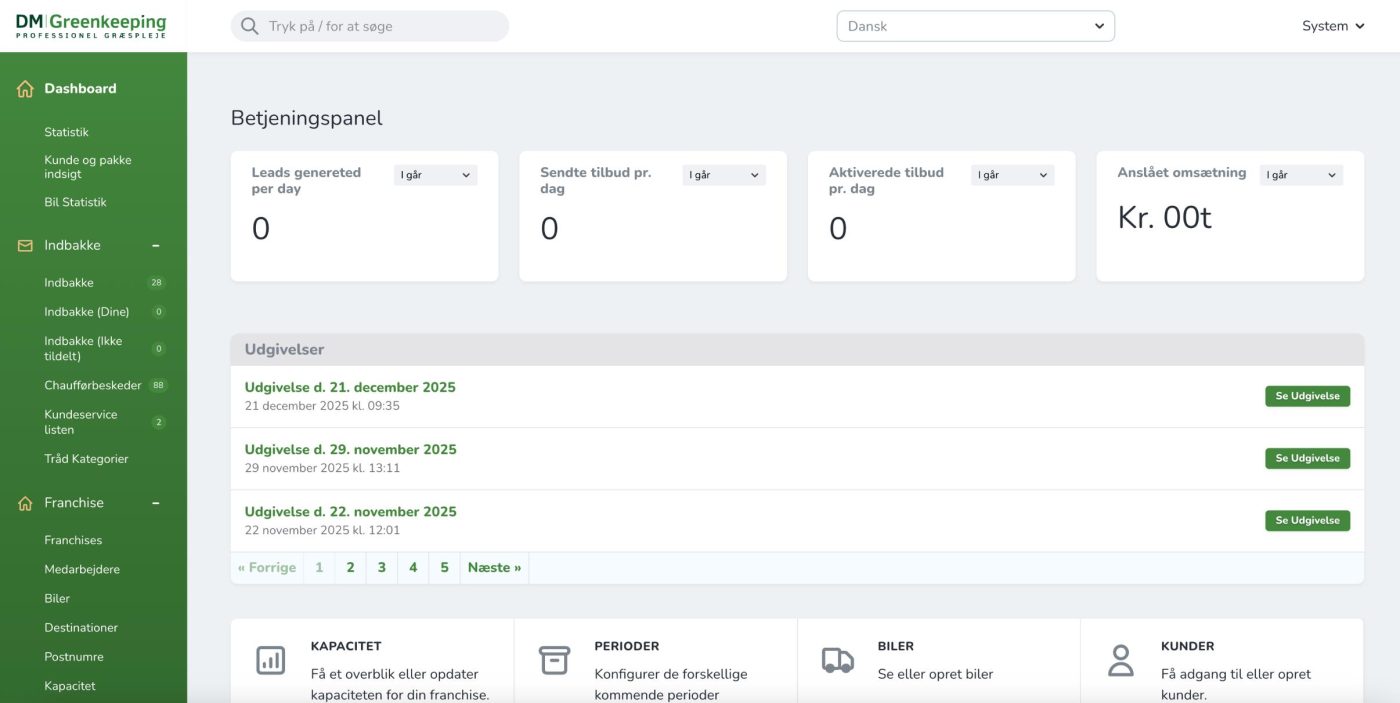Click the Perioder archive box icon
The height and width of the screenshot is (703, 1400).
click(554, 660)
